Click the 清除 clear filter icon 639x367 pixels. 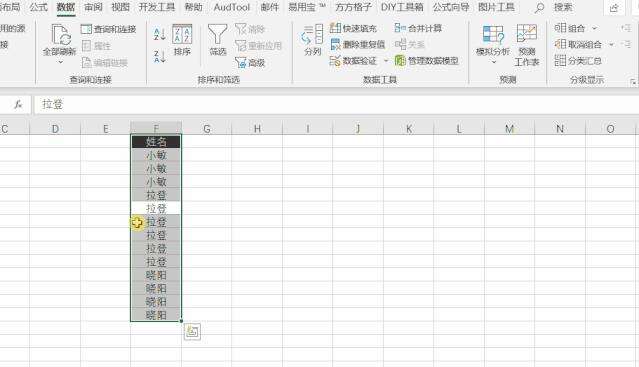pyautogui.click(x=241, y=29)
